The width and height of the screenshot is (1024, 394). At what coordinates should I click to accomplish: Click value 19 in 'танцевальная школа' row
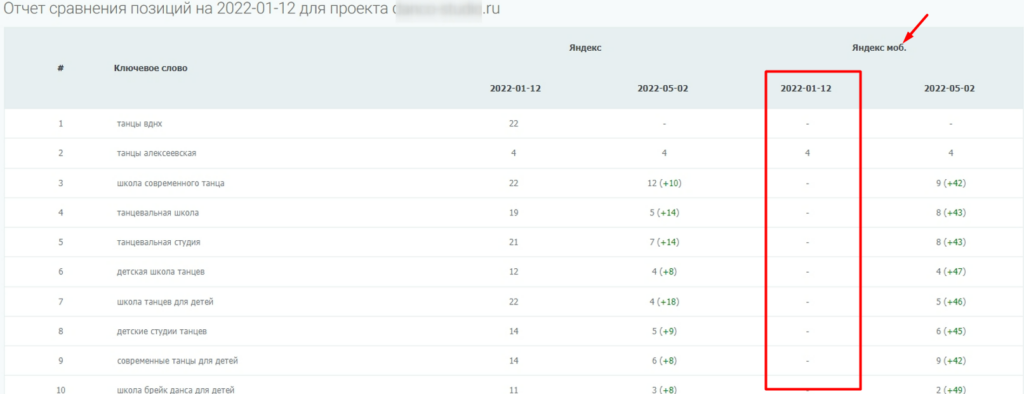point(514,213)
